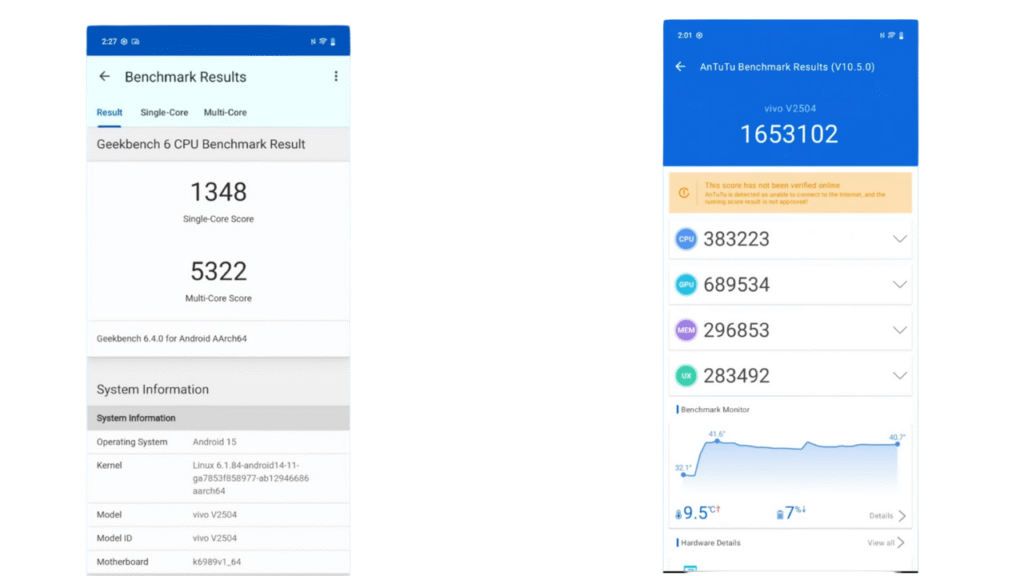
Task: Tap the battery icon in Geekbench status bar
Action: [x=333, y=41]
